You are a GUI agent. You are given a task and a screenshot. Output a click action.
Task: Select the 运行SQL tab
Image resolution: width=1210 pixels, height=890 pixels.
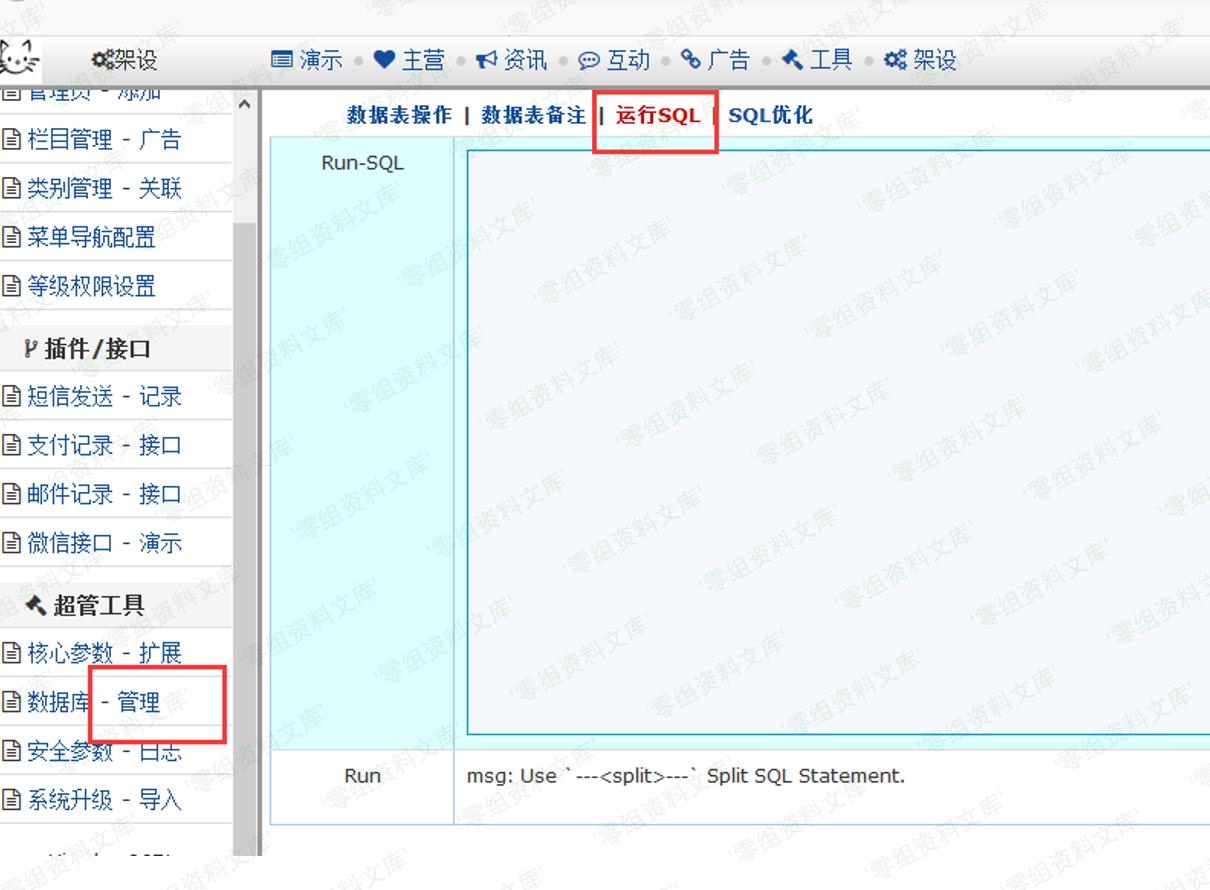657,115
